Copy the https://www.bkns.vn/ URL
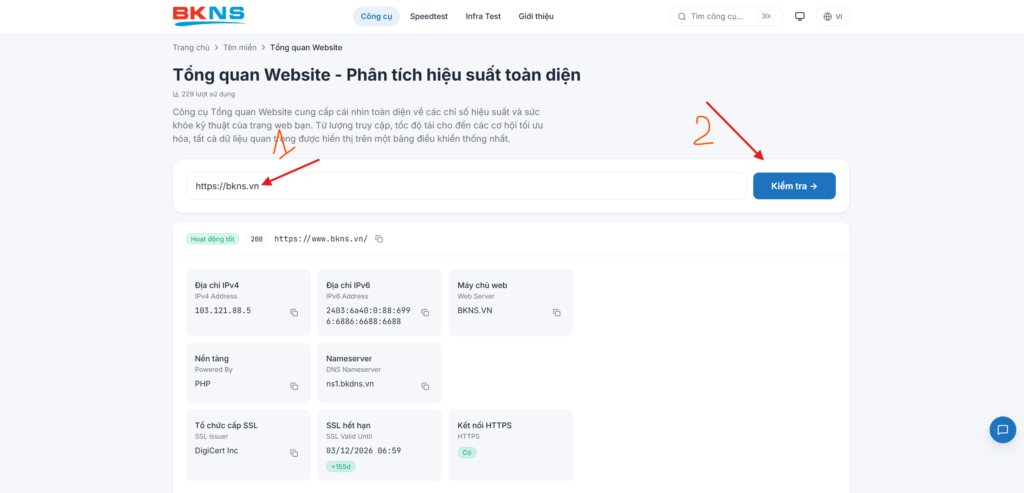1024x493 pixels. pos(379,239)
